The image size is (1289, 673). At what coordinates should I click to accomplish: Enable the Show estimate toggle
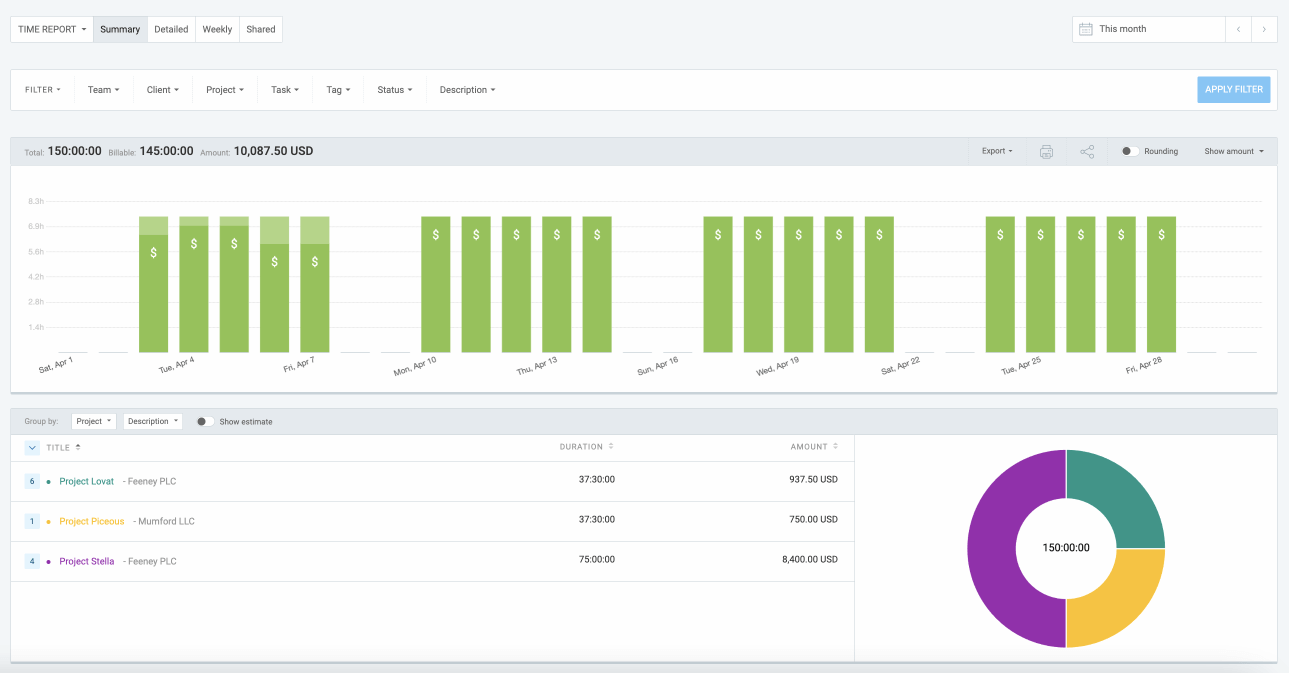pos(205,421)
